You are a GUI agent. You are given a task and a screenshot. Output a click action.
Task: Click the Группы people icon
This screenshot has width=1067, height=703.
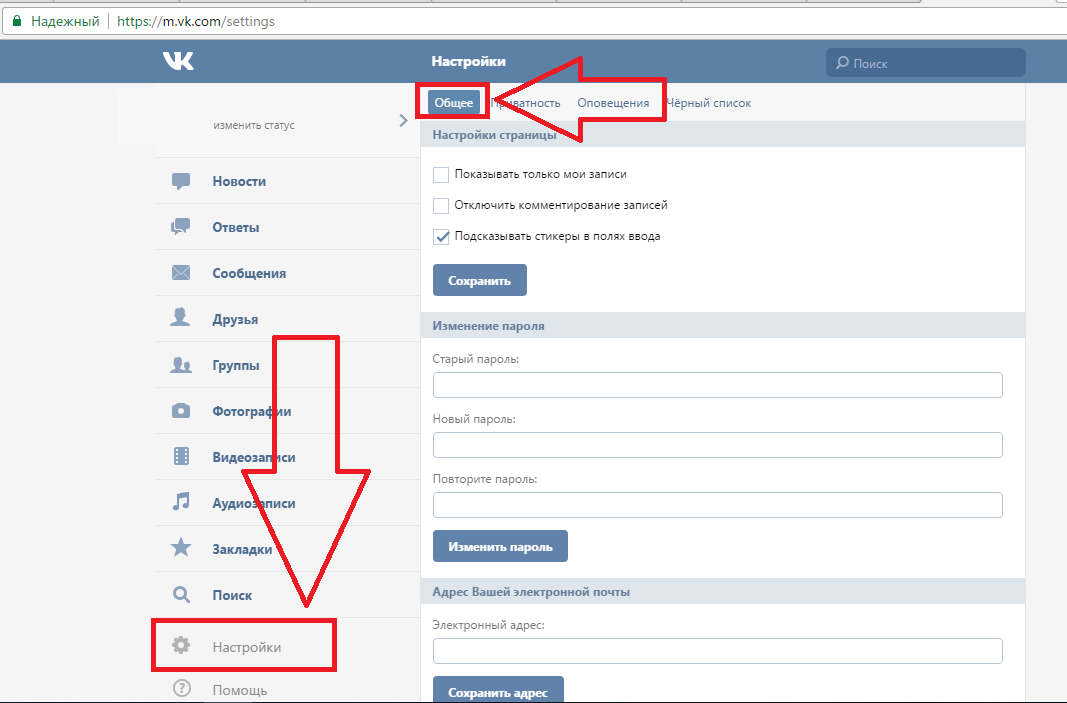coord(181,365)
